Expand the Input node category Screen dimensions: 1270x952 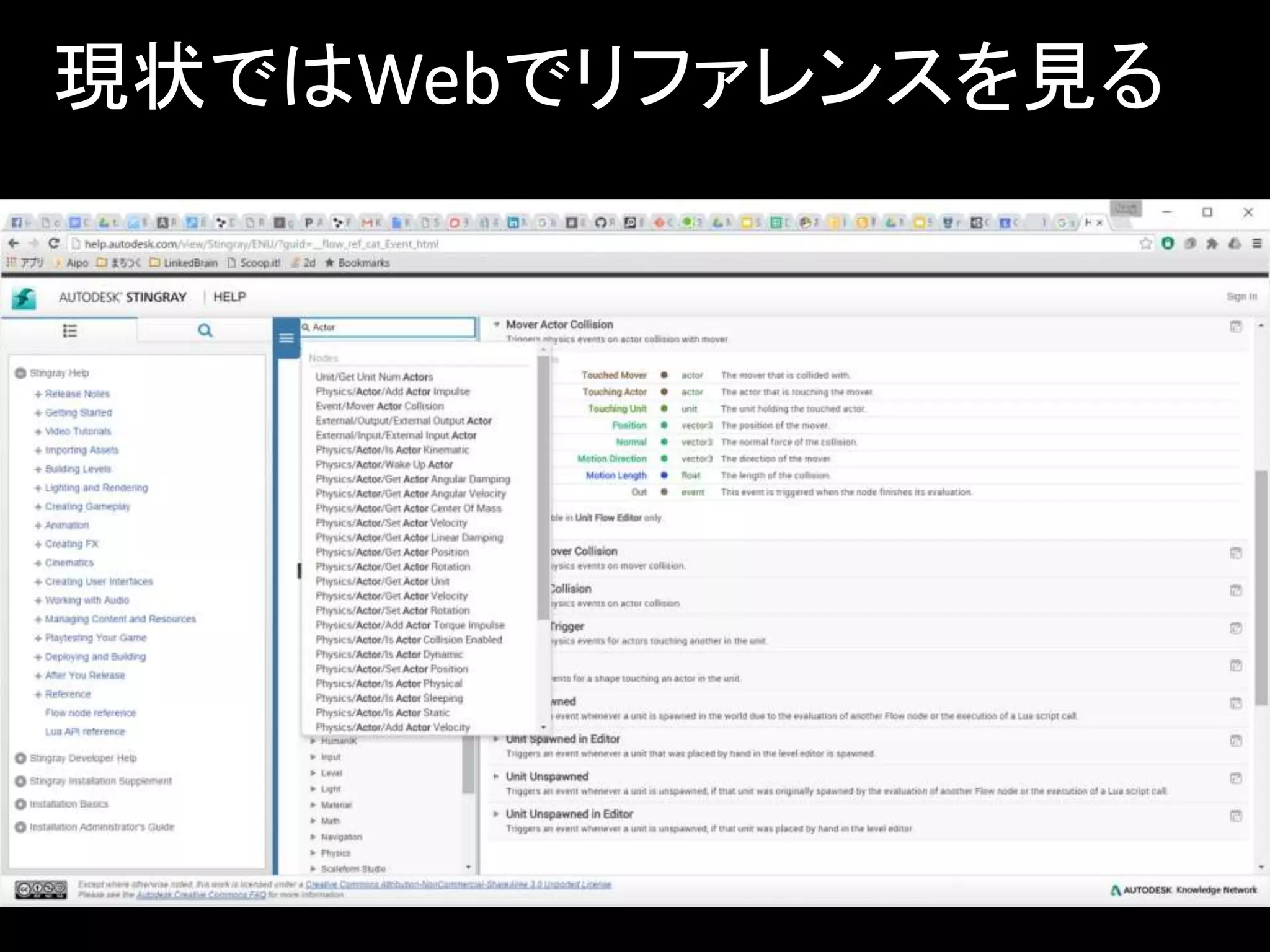pyautogui.click(x=314, y=757)
